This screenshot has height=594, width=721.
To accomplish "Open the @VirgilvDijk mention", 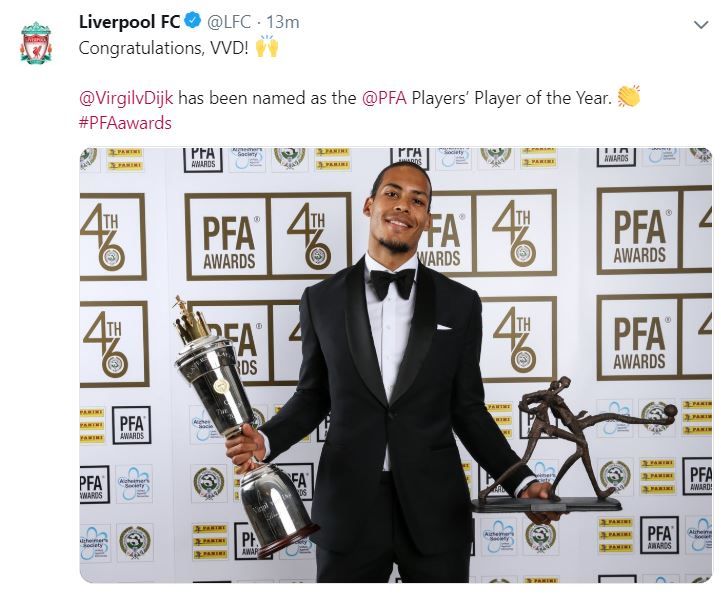I will point(126,98).
